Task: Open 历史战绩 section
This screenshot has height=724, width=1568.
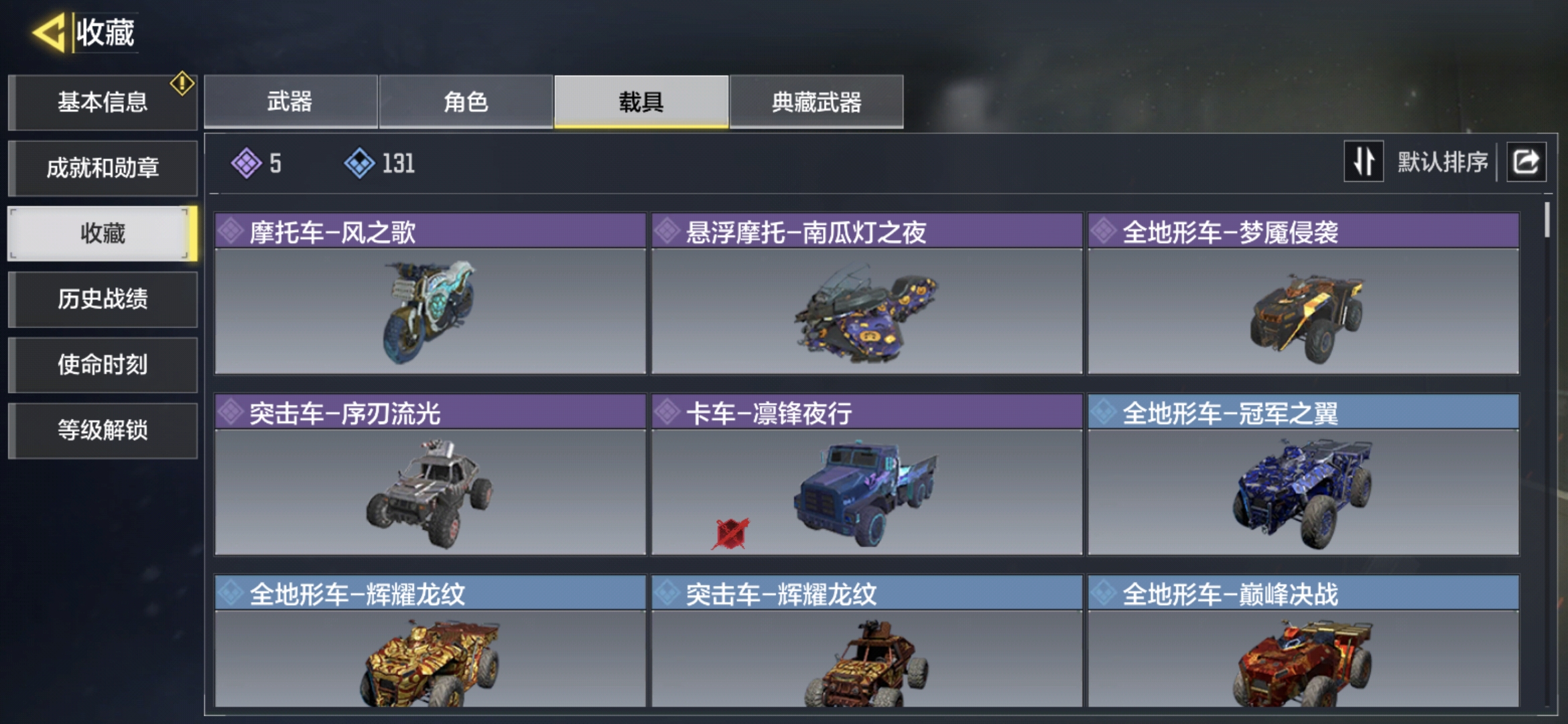Action: pos(103,299)
